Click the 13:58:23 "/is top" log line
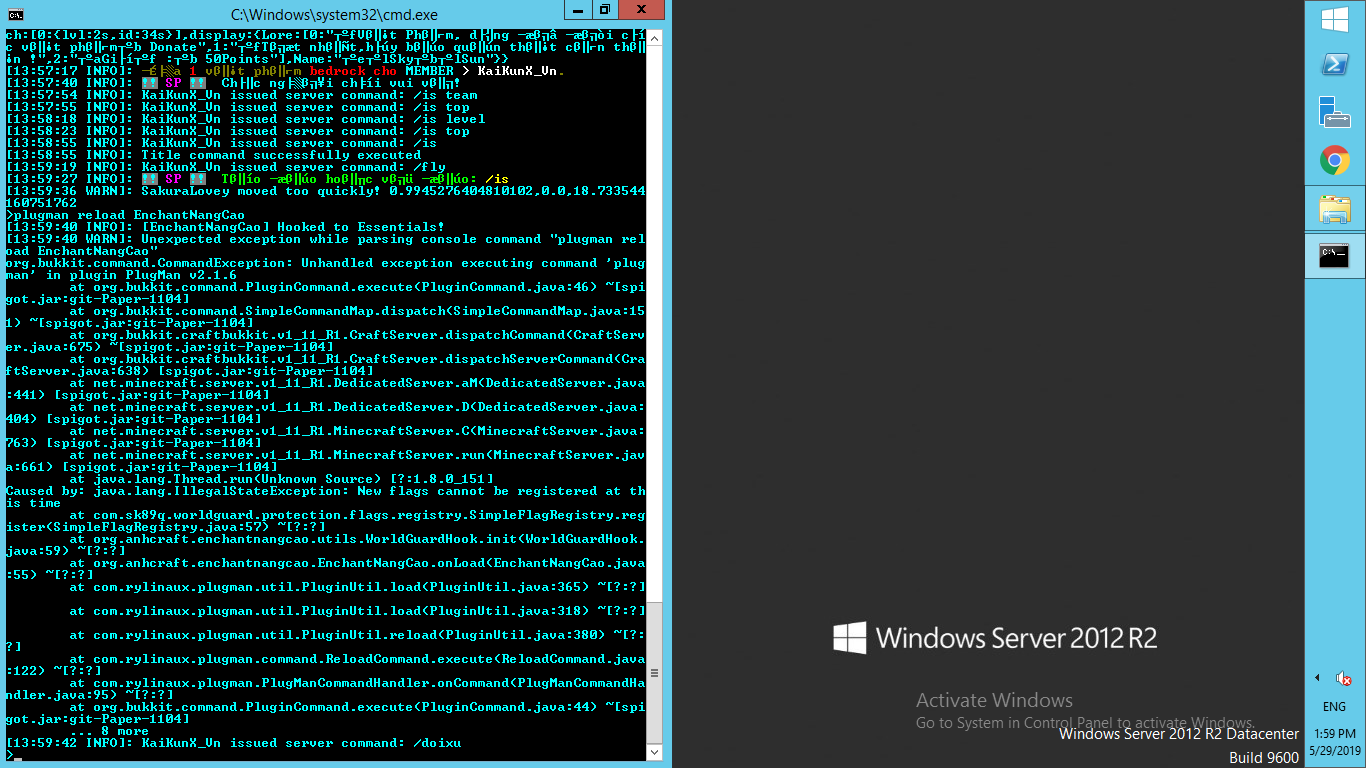 (x=238, y=131)
